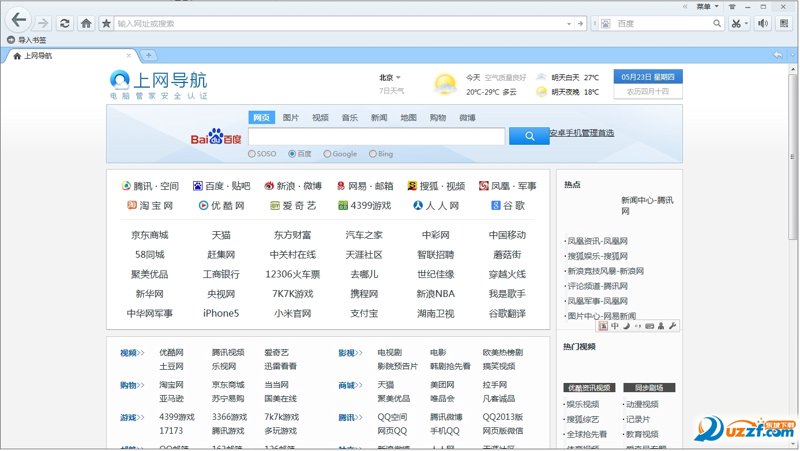Open the browser home page icon
800x451 pixels.
(86, 23)
